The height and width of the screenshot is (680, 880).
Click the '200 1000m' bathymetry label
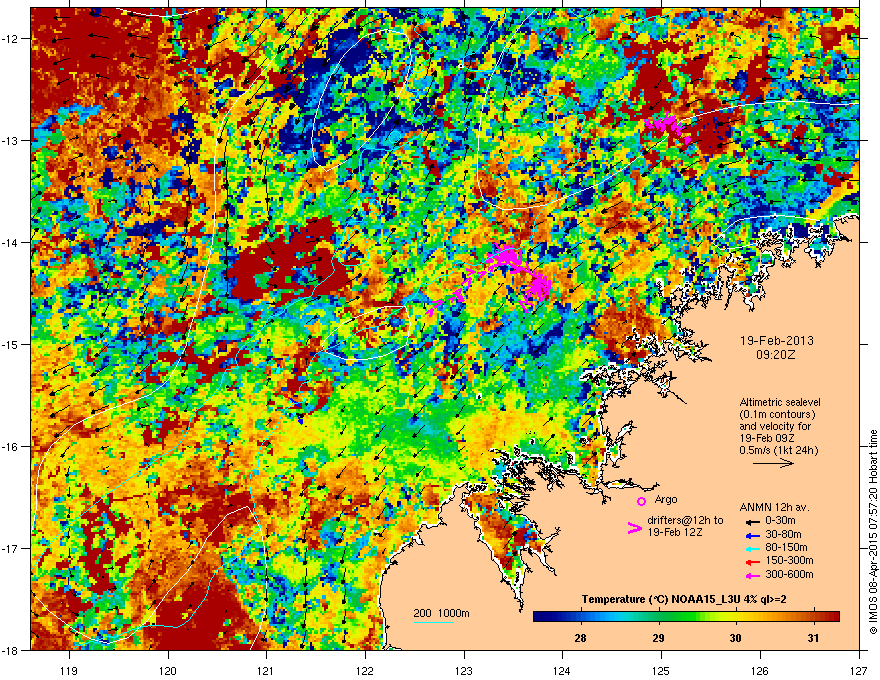click(441, 613)
